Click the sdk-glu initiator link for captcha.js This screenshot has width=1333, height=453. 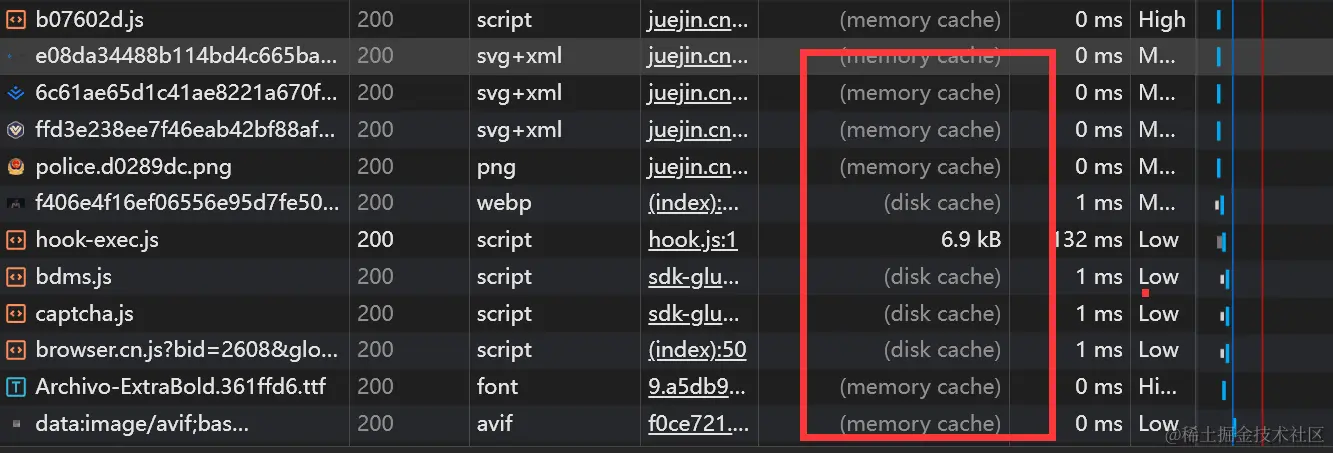697,314
